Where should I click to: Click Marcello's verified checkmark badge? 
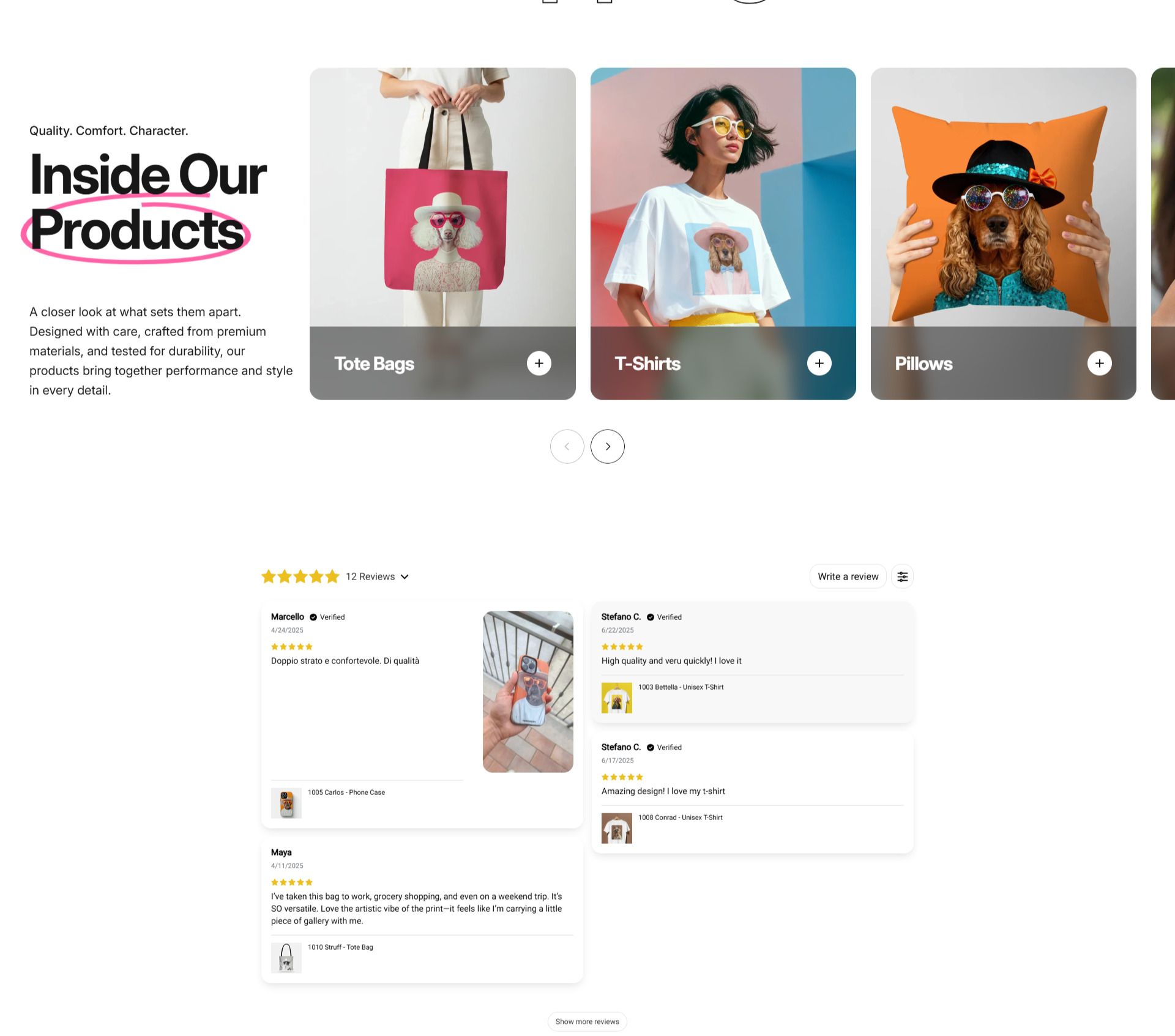point(313,617)
